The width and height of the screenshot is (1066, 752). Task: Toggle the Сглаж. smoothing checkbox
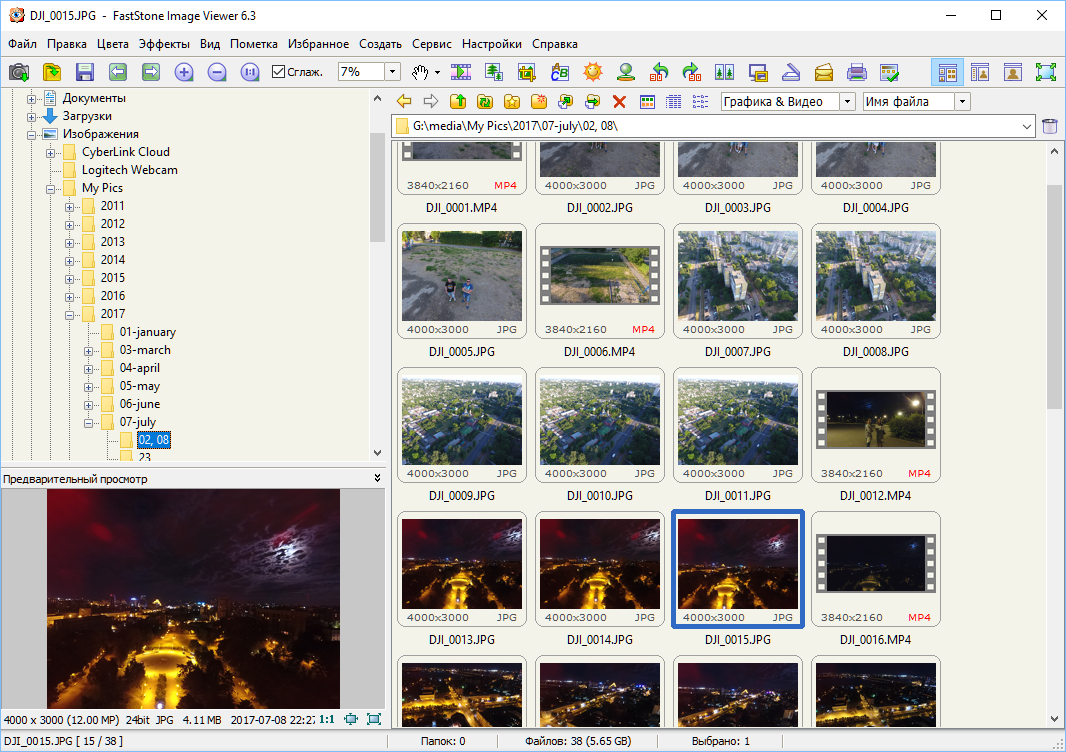[278, 72]
